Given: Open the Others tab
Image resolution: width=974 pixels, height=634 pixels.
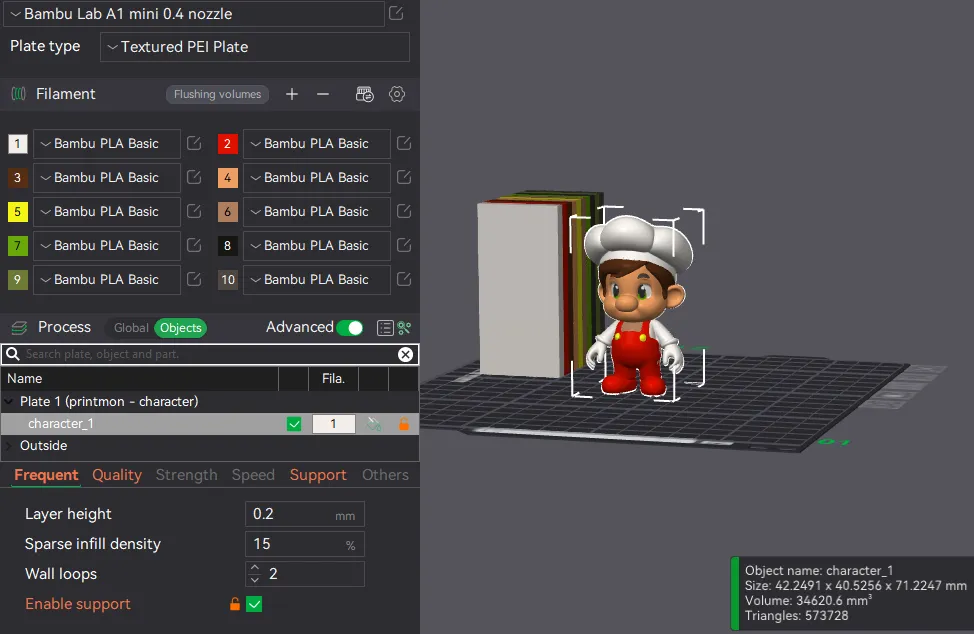Looking at the screenshot, I should click(385, 475).
